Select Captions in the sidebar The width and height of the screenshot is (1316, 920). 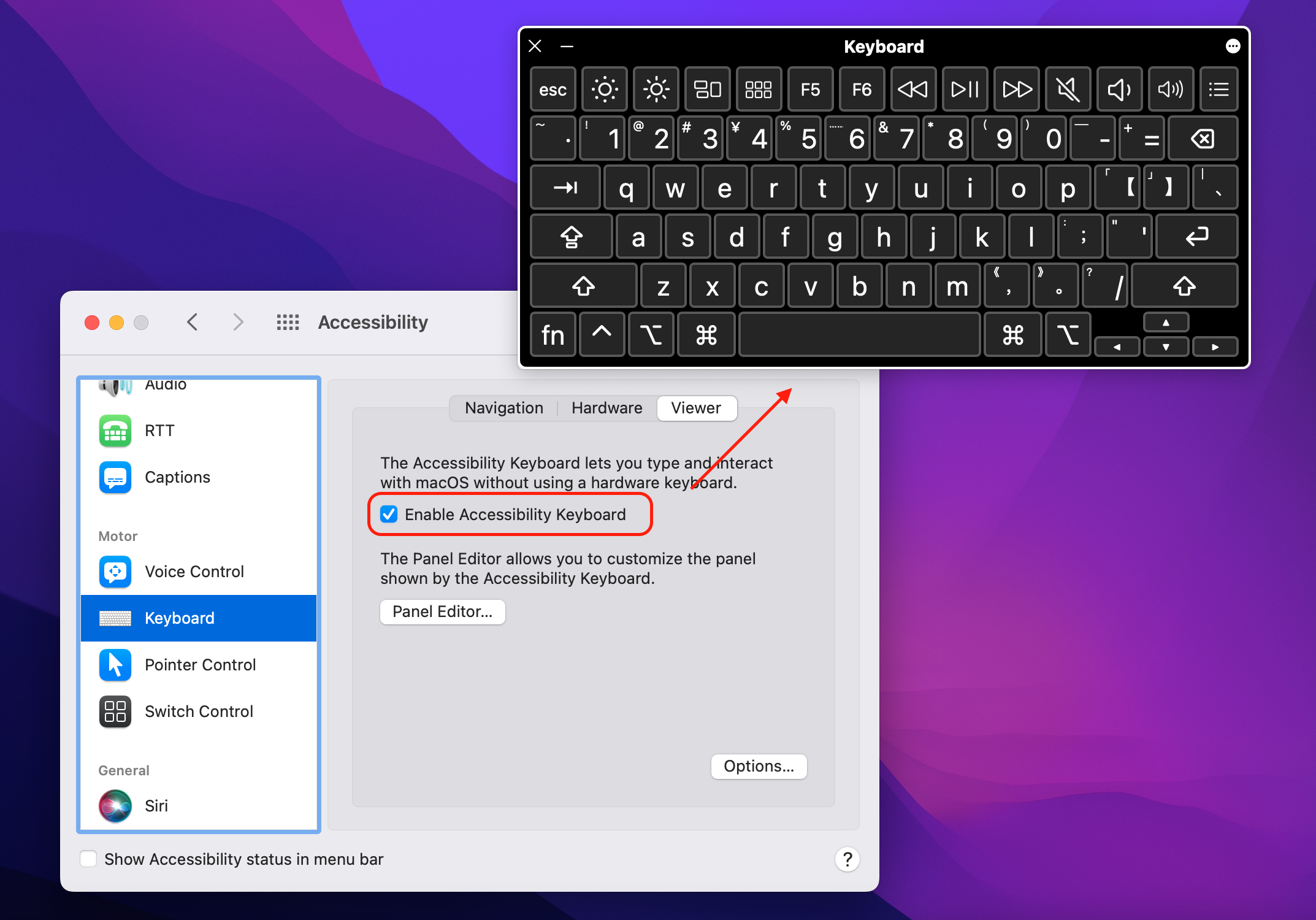177,477
